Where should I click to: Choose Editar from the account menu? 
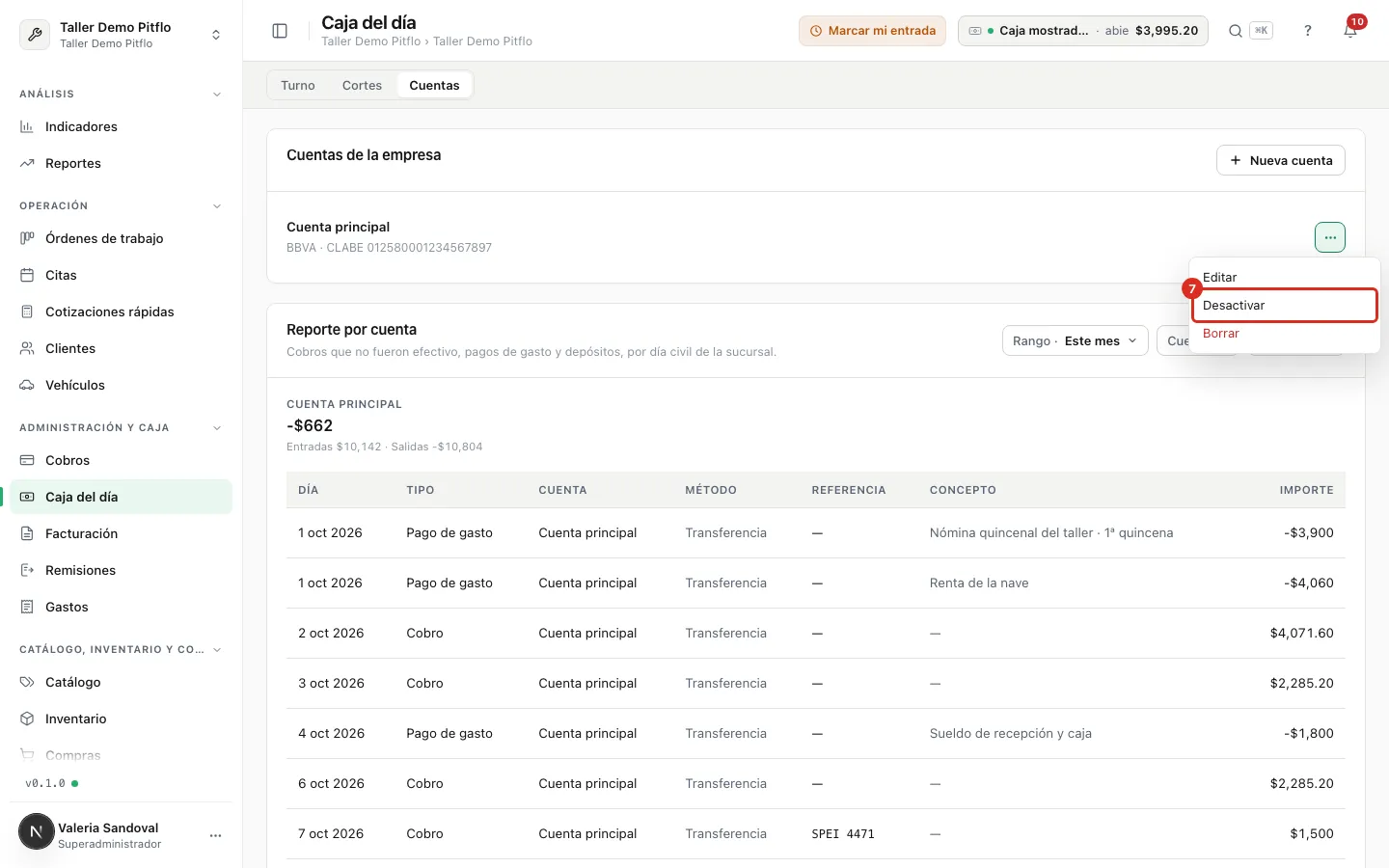click(x=1284, y=277)
